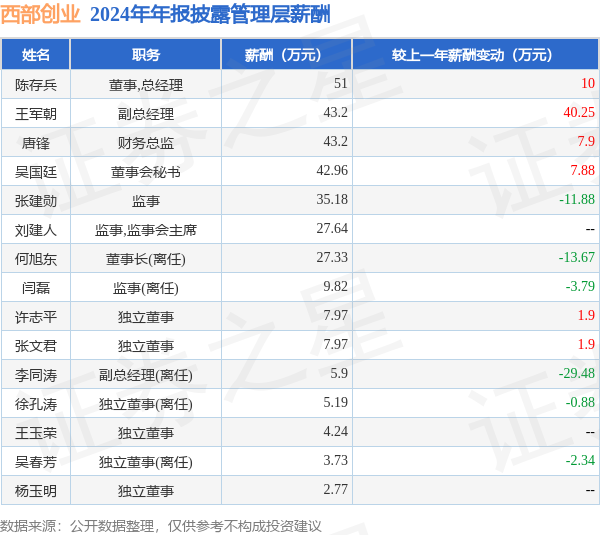
Task: Select the name 闫磊
Action: [x=36, y=288]
